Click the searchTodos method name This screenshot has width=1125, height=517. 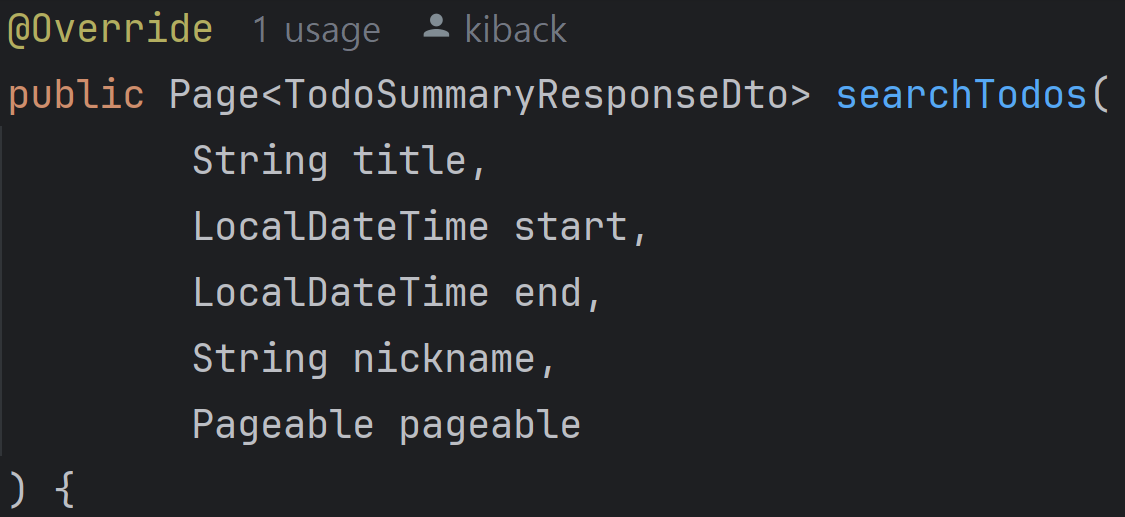pyautogui.click(x=962, y=95)
